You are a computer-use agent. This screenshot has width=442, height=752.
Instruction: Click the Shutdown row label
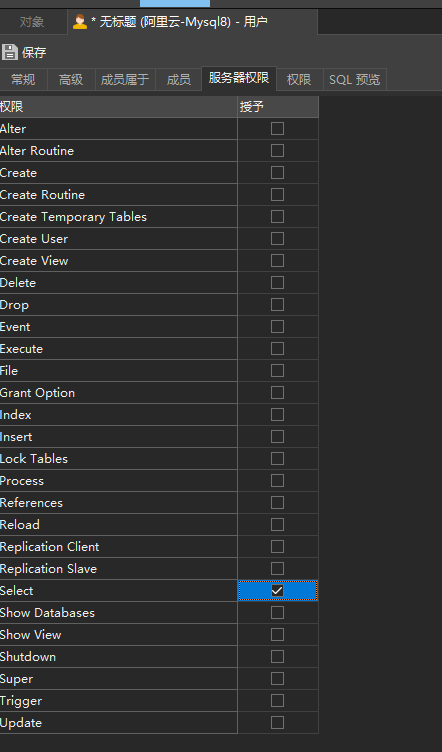[x=28, y=657]
